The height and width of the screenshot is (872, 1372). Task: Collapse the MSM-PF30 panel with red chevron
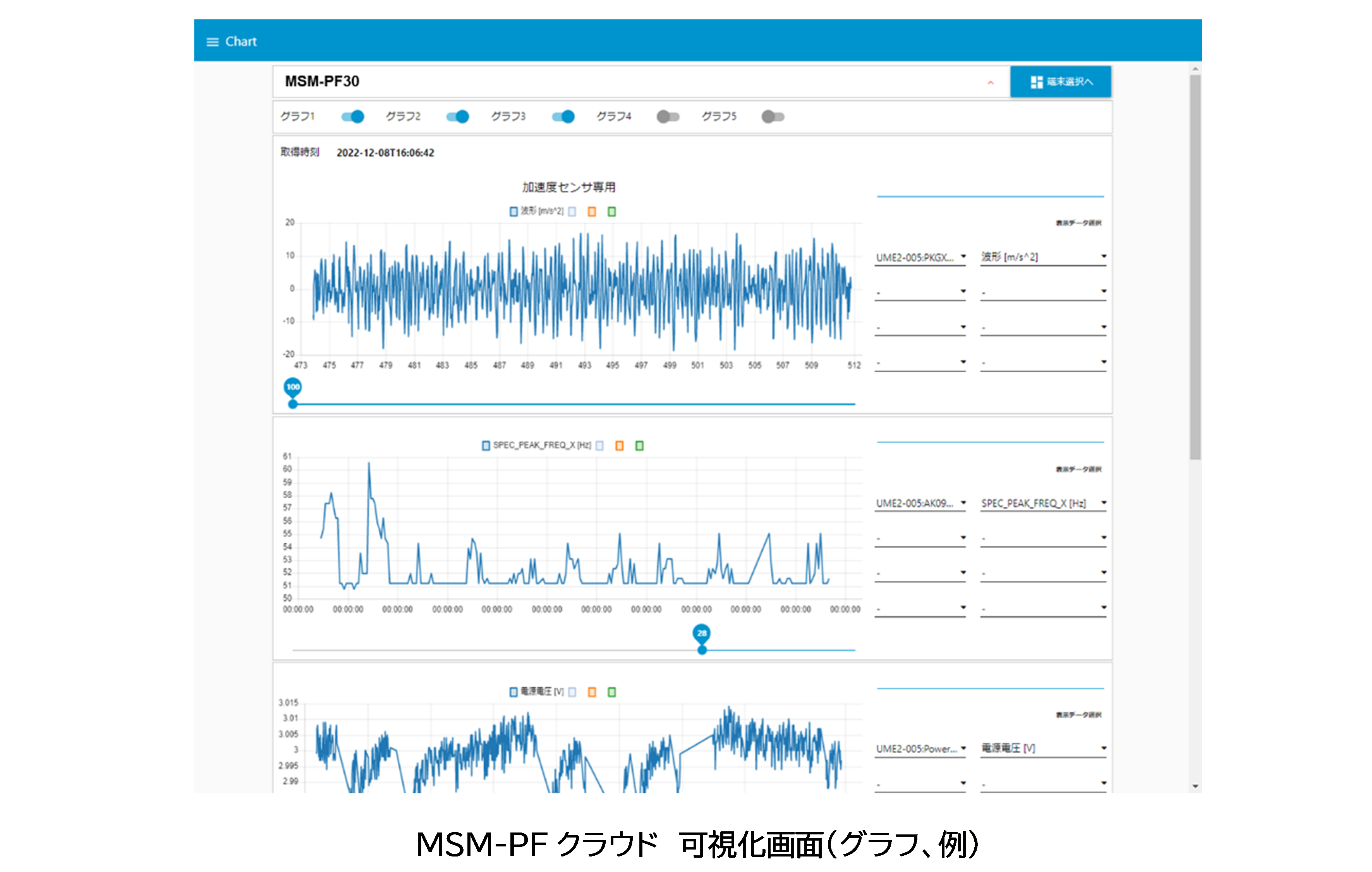coord(990,83)
